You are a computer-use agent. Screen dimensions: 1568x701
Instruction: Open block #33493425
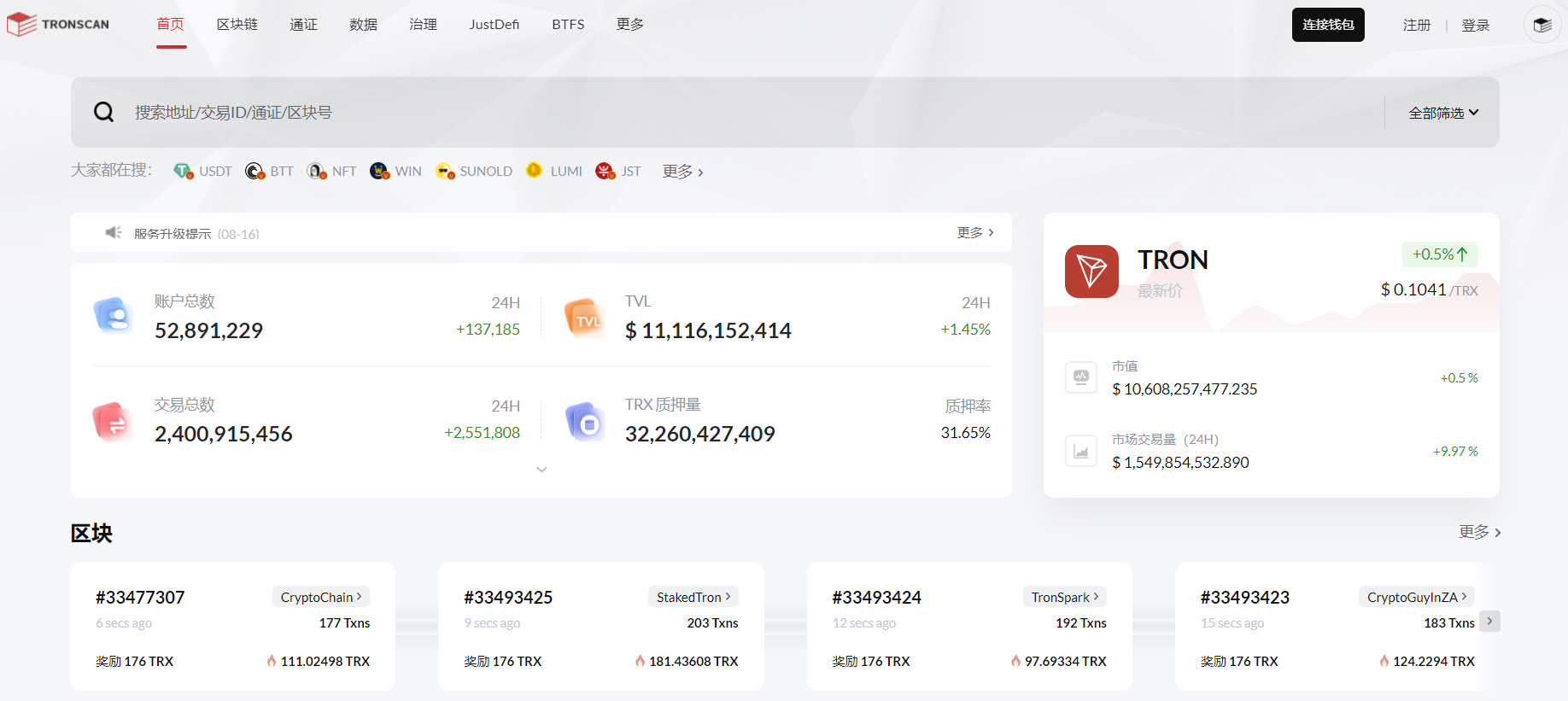pyautogui.click(x=508, y=597)
